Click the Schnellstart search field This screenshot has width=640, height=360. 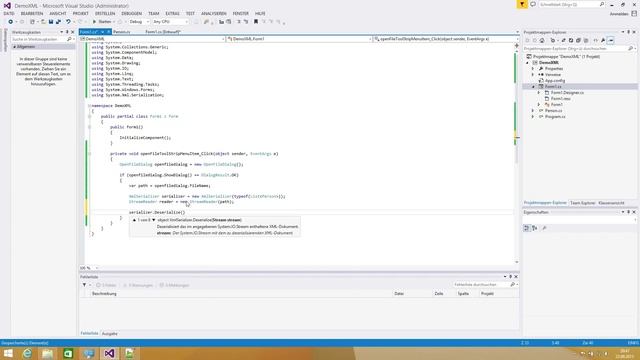pos(572,4)
